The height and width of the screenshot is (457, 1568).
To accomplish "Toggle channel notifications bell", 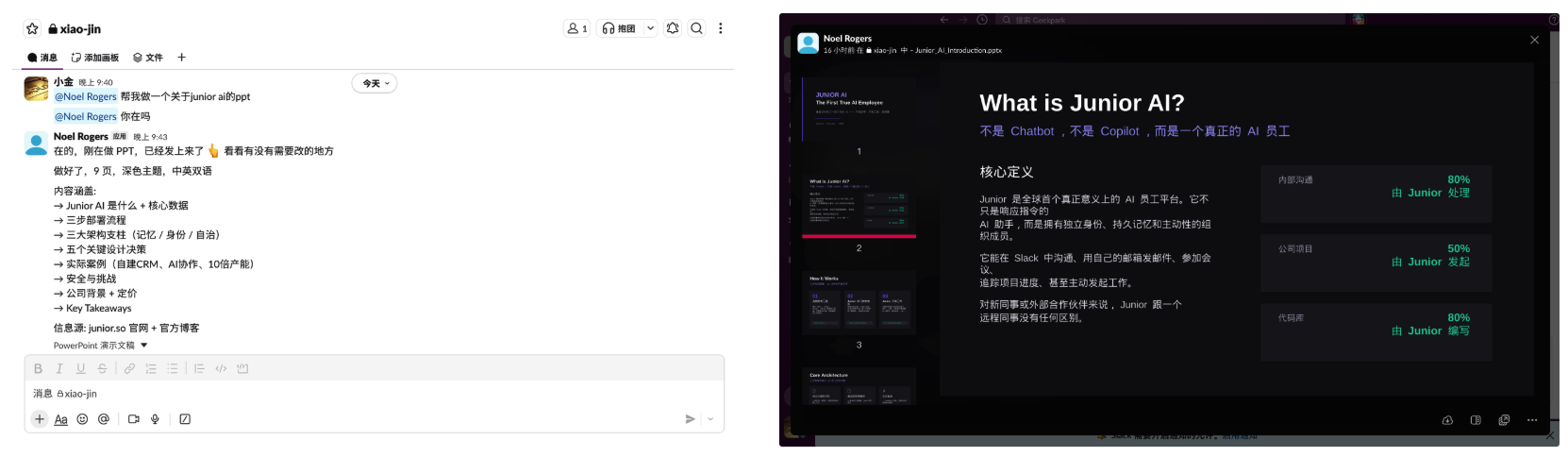I will tap(673, 28).
